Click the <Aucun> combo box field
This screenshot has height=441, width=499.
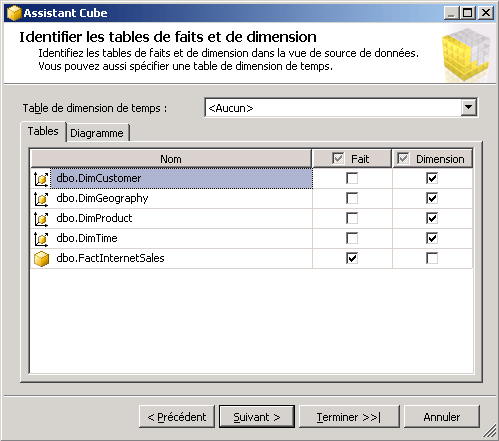[x=341, y=108]
